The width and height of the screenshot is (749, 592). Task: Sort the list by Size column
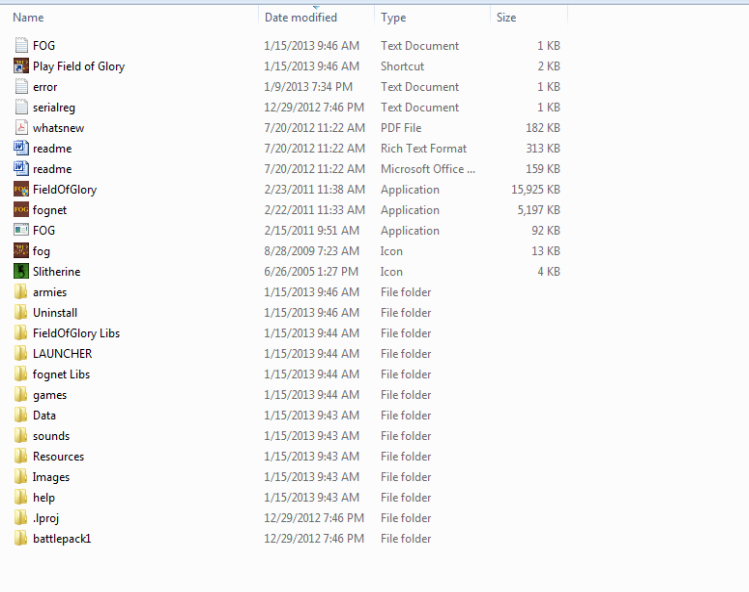tap(506, 17)
